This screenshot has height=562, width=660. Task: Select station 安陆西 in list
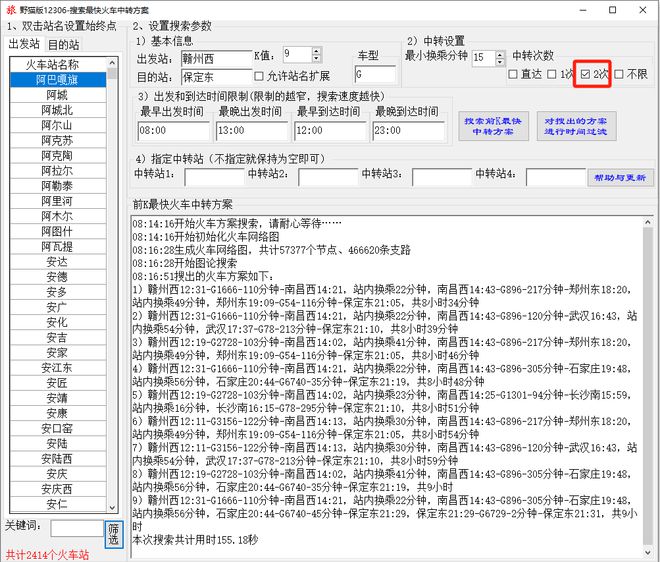point(57,458)
